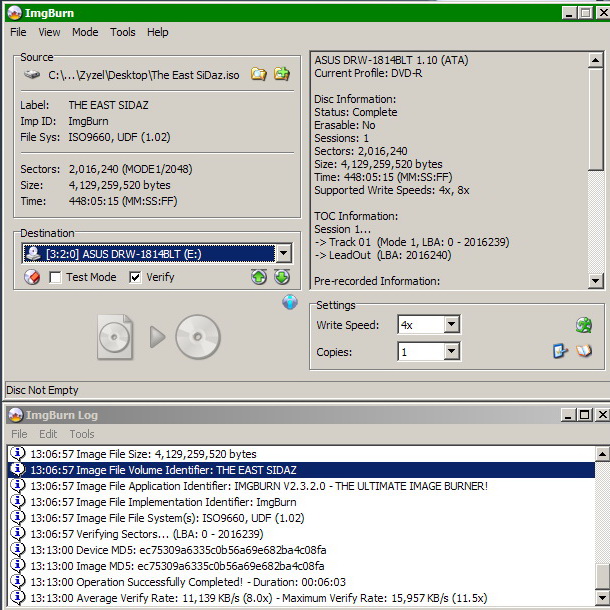The image size is (610, 610).
Task: Open the Mode menu
Action: (85, 32)
